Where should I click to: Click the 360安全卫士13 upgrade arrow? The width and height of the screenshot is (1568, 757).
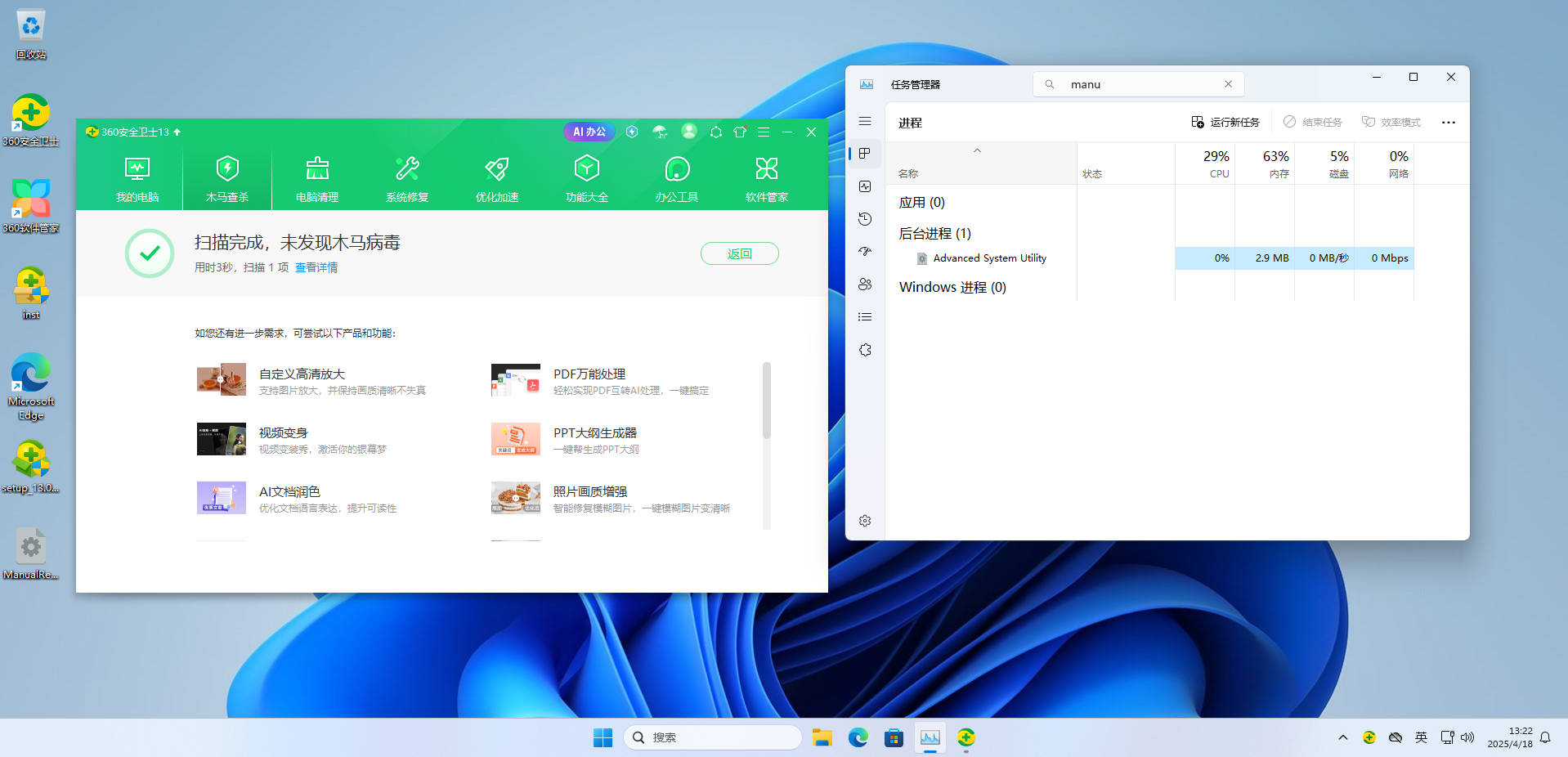coord(177,132)
